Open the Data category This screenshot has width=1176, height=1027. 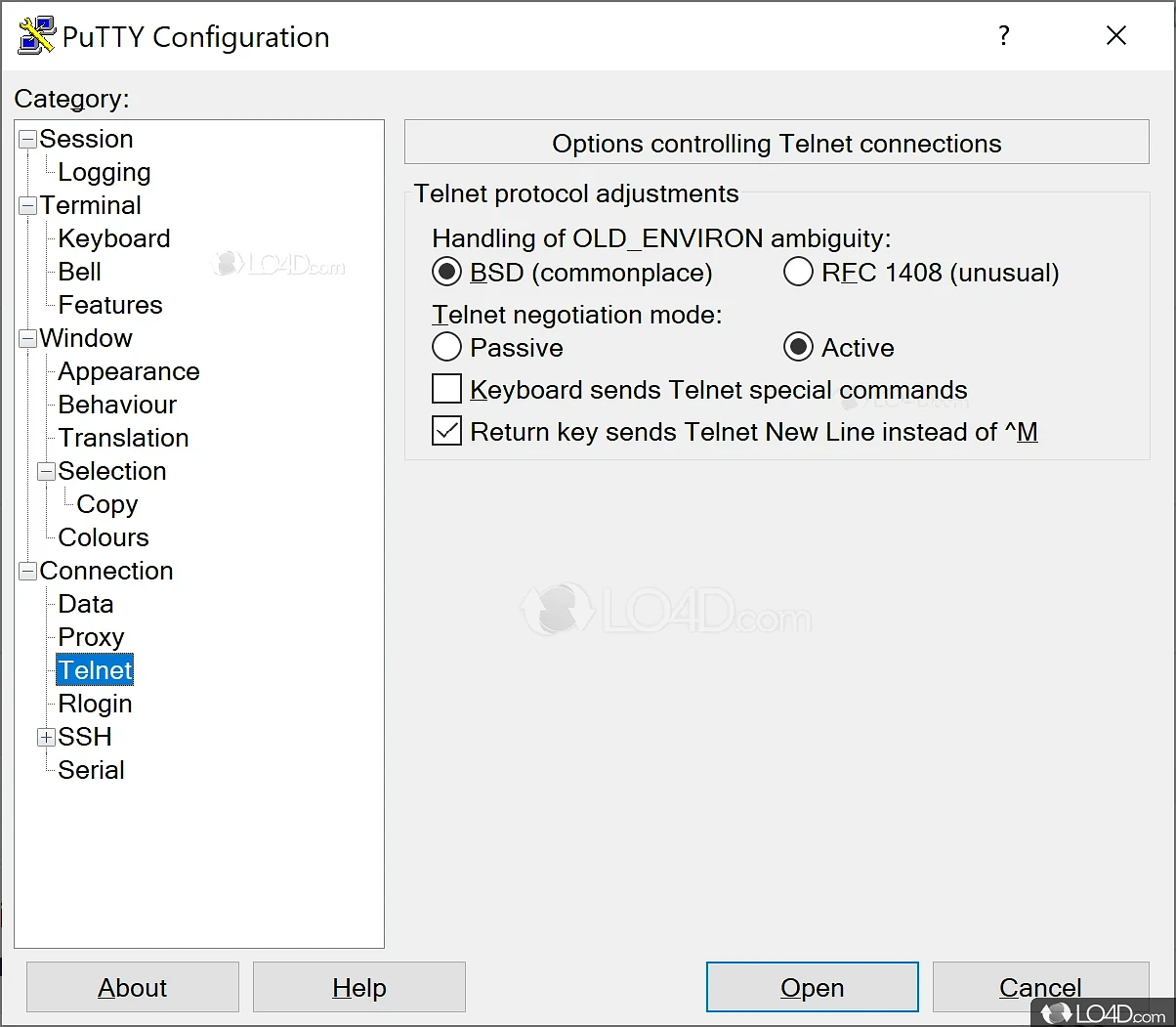coord(86,604)
